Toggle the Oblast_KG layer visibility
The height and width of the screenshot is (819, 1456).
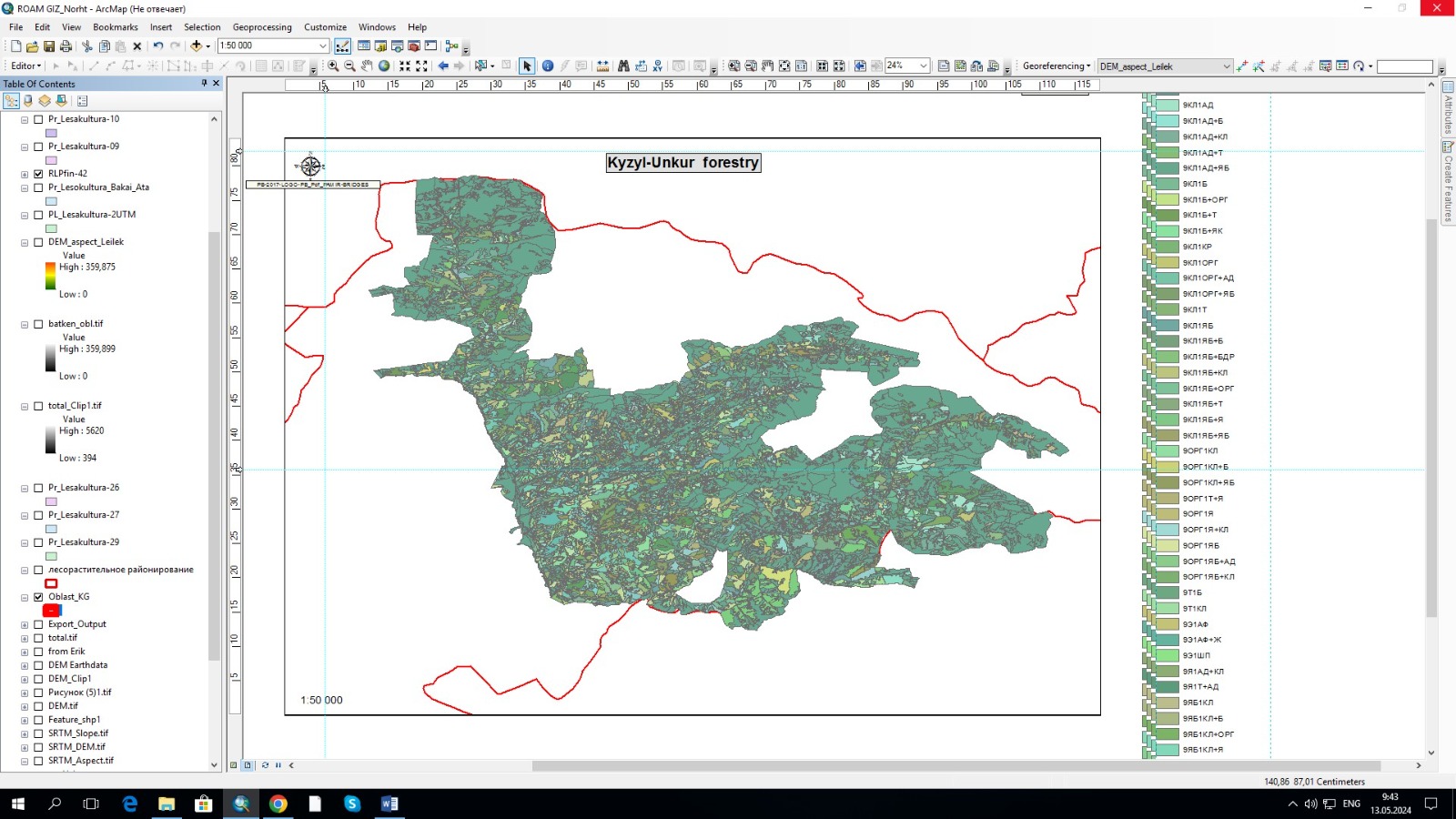point(38,597)
